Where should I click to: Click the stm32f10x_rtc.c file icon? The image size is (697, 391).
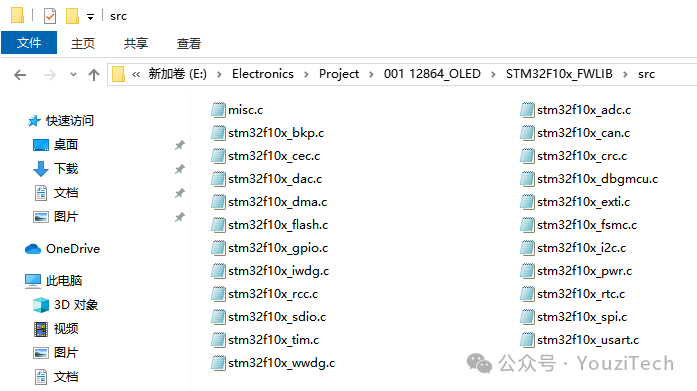pos(527,294)
